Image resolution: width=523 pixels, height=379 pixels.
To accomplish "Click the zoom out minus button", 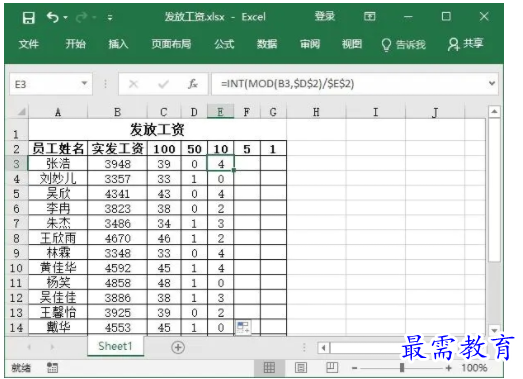I will [x=355, y=368].
